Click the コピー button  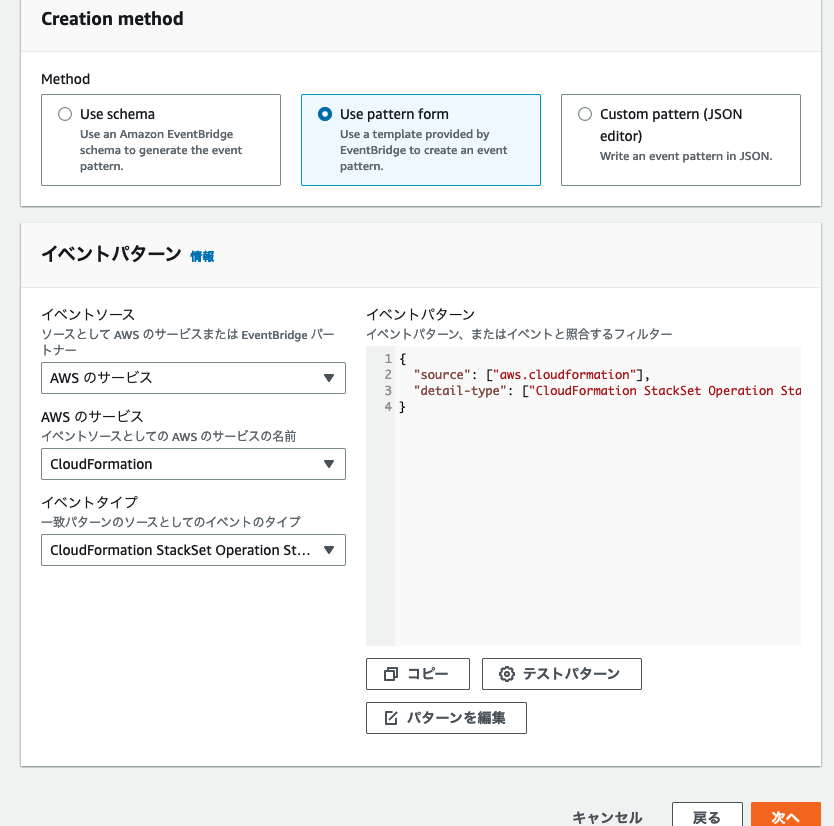point(418,674)
